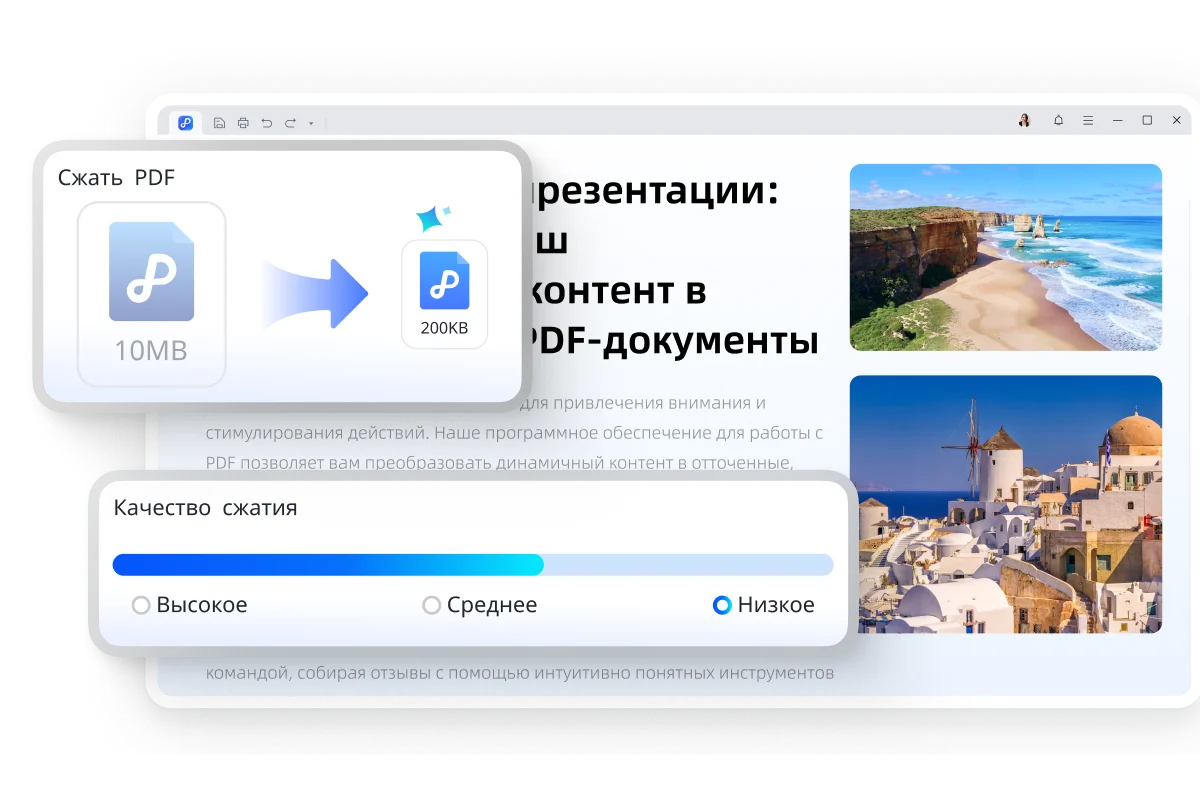Expand the redo options dropdown arrow
The width and height of the screenshot is (1200, 800).
click(311, 122)
